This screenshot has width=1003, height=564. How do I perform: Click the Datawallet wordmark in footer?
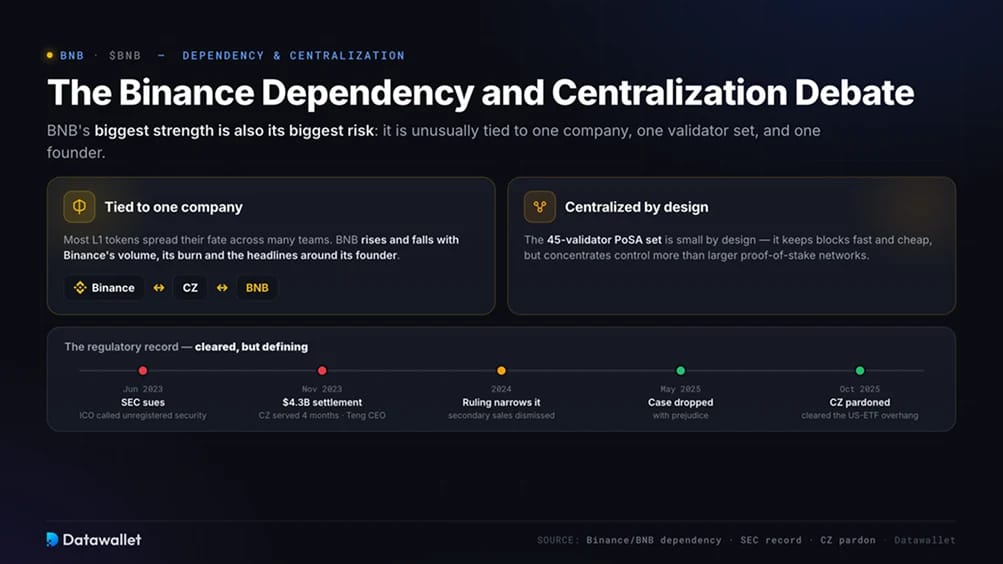(102, 540)
